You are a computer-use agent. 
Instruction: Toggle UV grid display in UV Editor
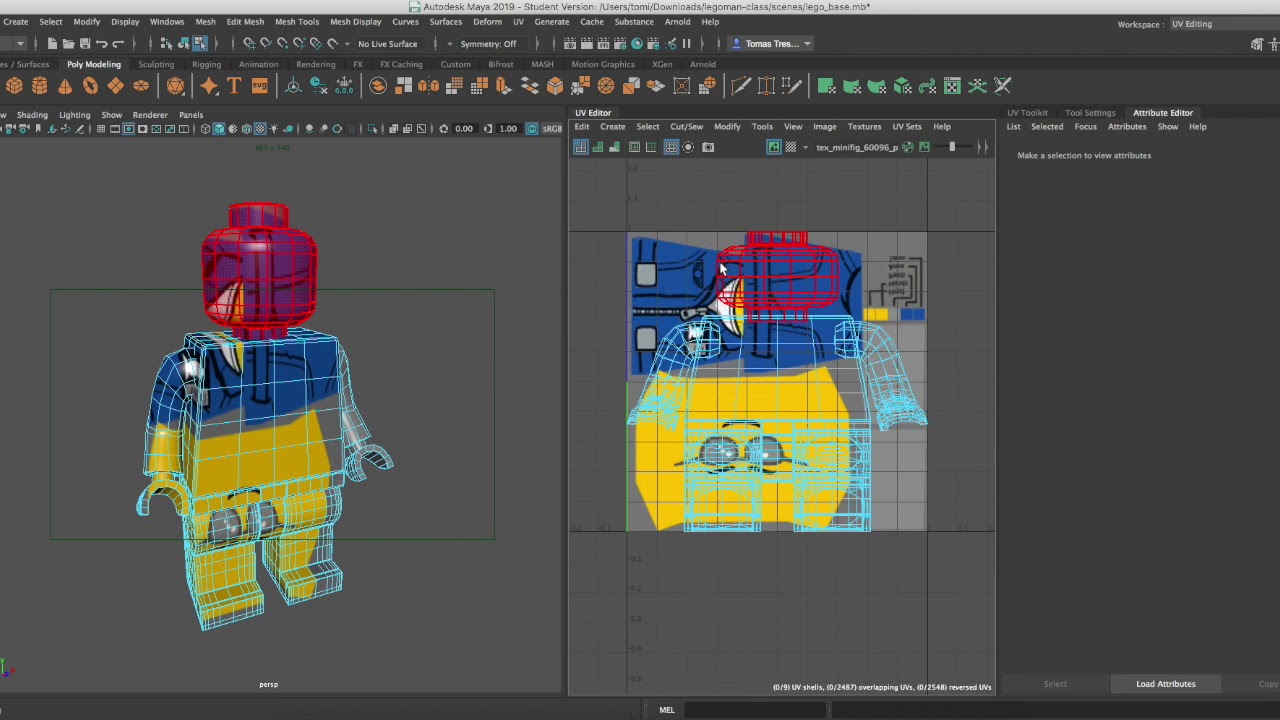point(671,147)
